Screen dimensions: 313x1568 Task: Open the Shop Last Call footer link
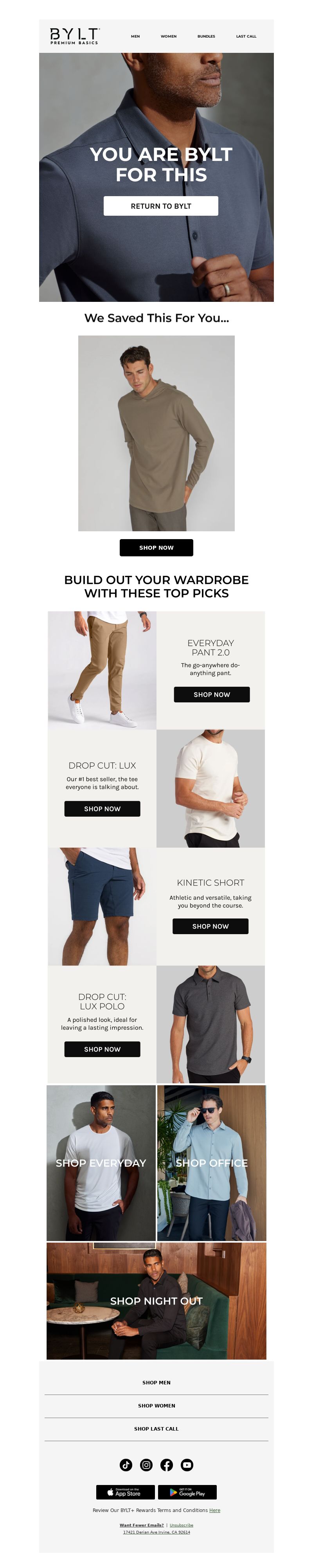click(x=156, y=1429)
